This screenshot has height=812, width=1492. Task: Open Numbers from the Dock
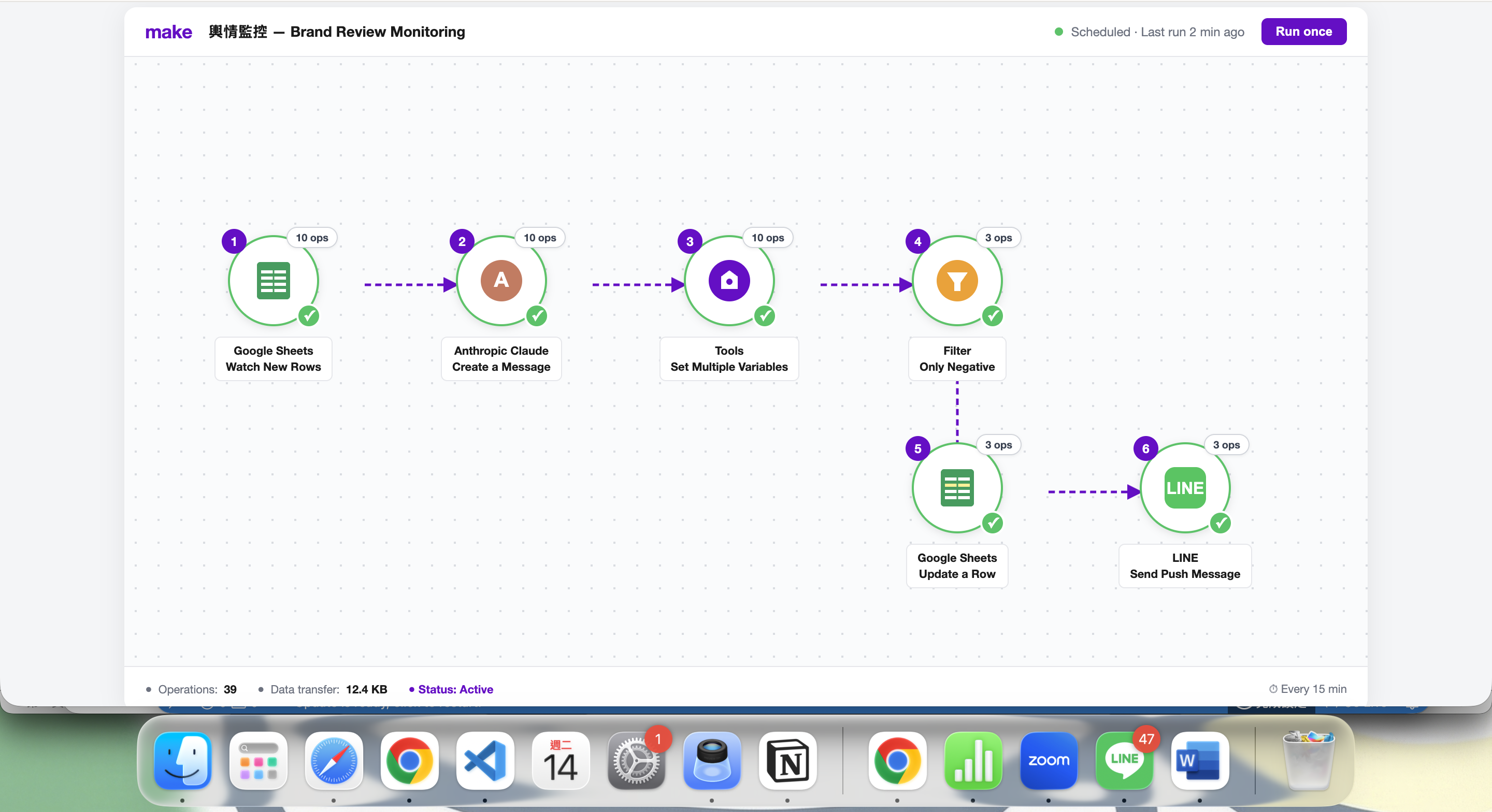pos(973,760)
